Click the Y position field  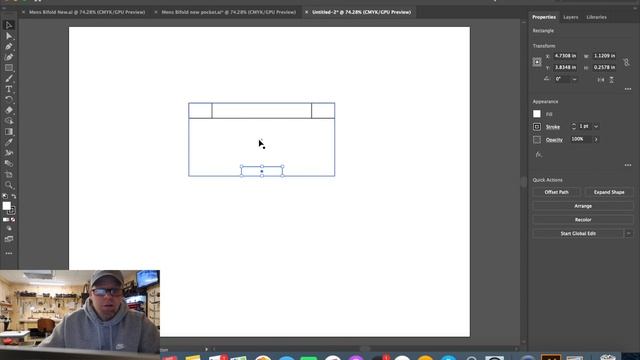(x=565, y=67)
